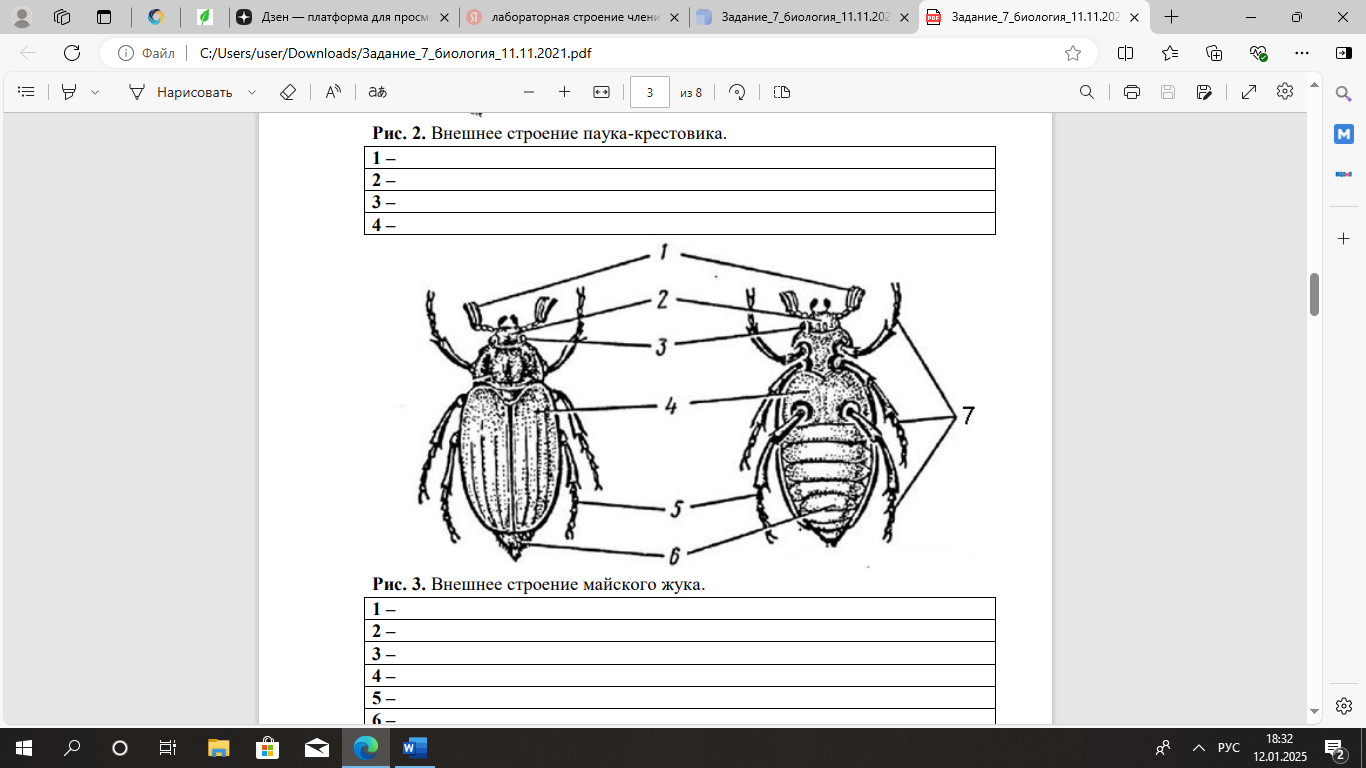Open Windows Start menu

coord(23,747)
